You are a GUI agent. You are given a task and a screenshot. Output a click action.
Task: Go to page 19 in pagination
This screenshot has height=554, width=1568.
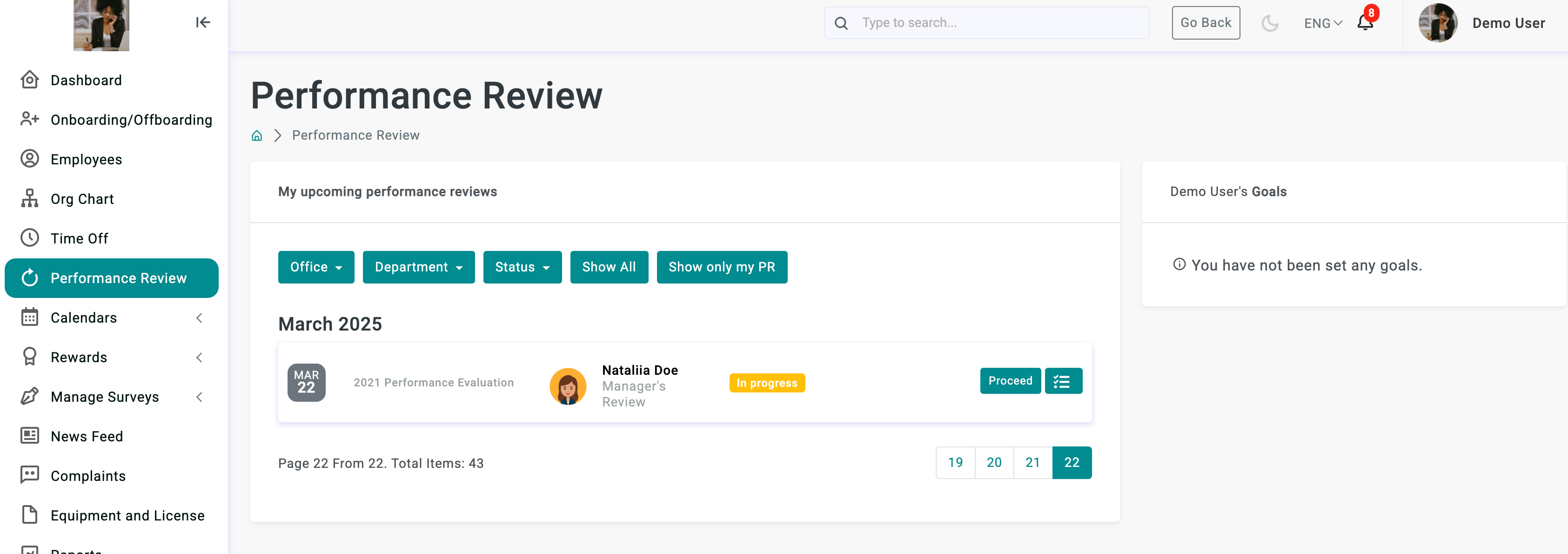[x=955, y=463]
